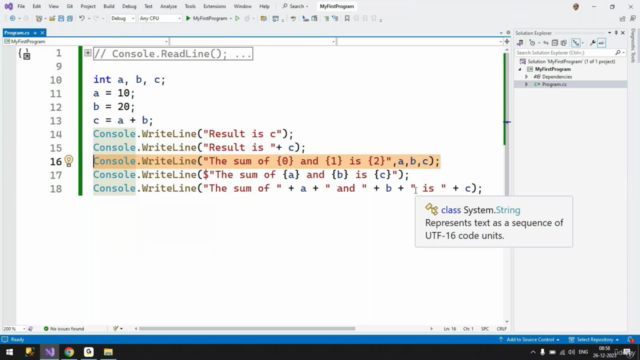The height and width of the screenshot is (360, 640).
Task: Toggle nested file view icon in Solution Explorer
Action: tap(576, 43)
